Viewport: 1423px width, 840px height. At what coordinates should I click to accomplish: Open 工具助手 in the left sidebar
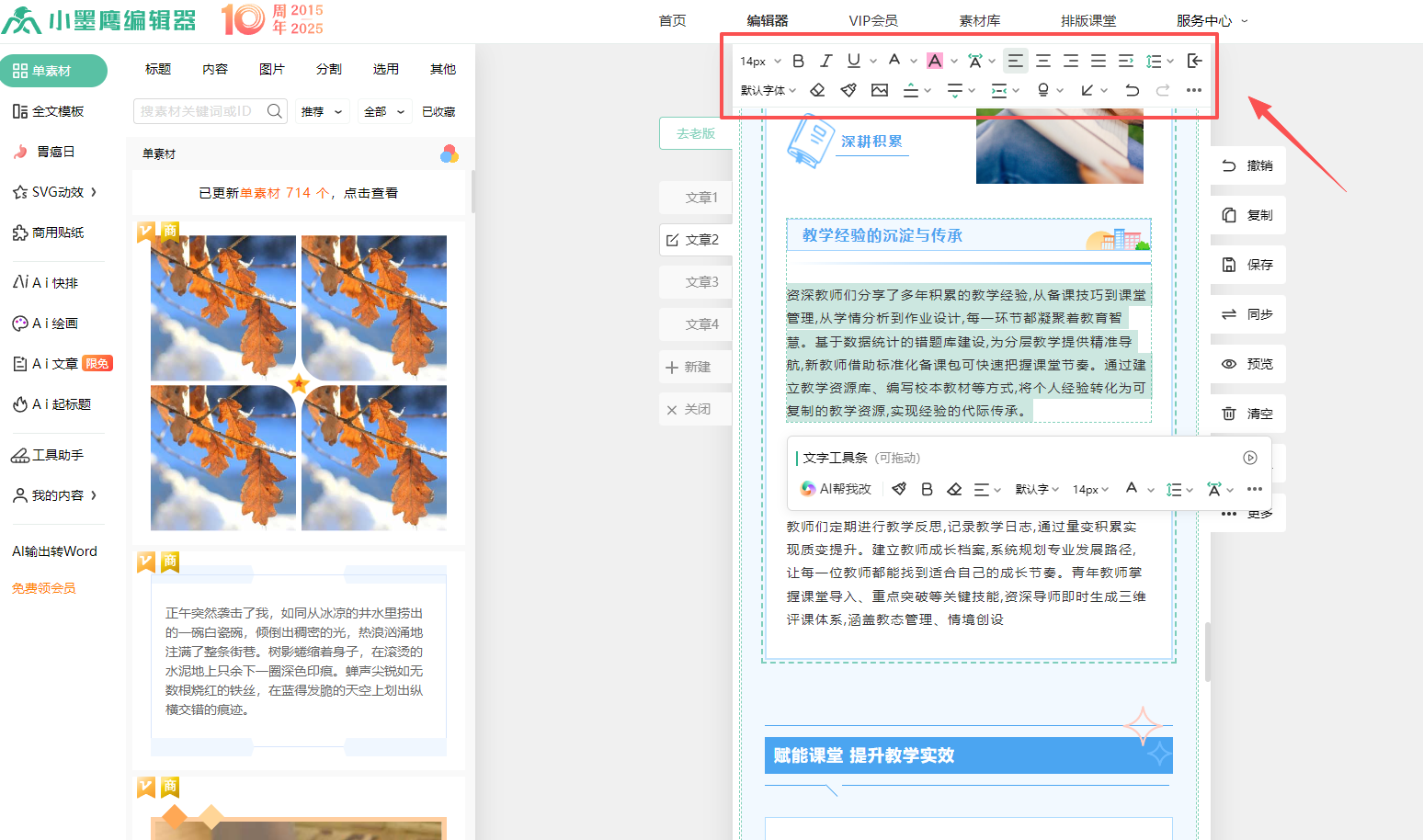(47, 455)
